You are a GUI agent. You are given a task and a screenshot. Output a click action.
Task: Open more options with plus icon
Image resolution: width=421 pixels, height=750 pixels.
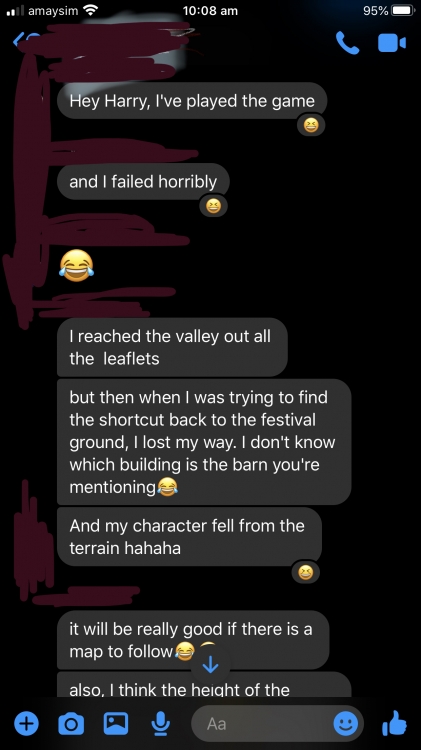click(26, 723)
